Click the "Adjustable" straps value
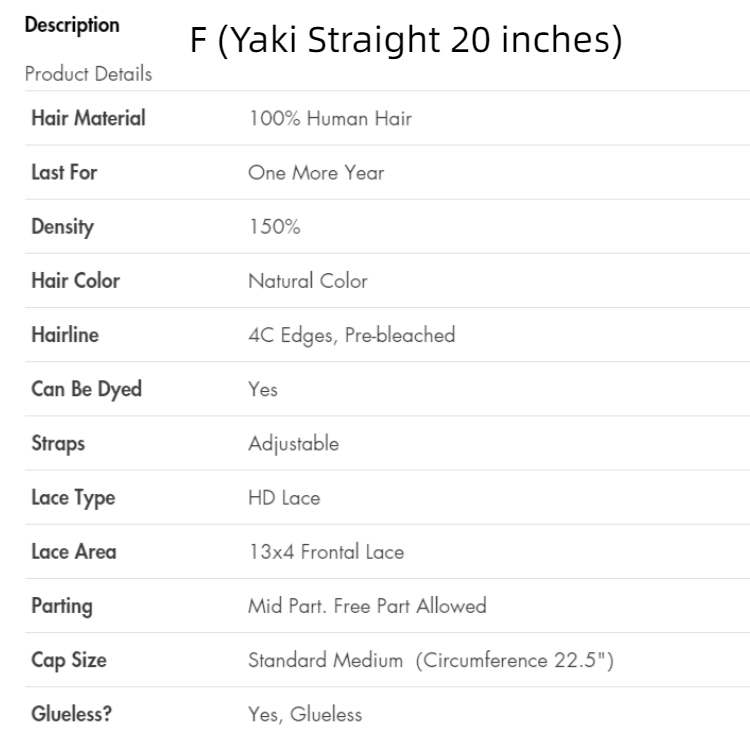The image size is (750, 750). tap(293, 443)
